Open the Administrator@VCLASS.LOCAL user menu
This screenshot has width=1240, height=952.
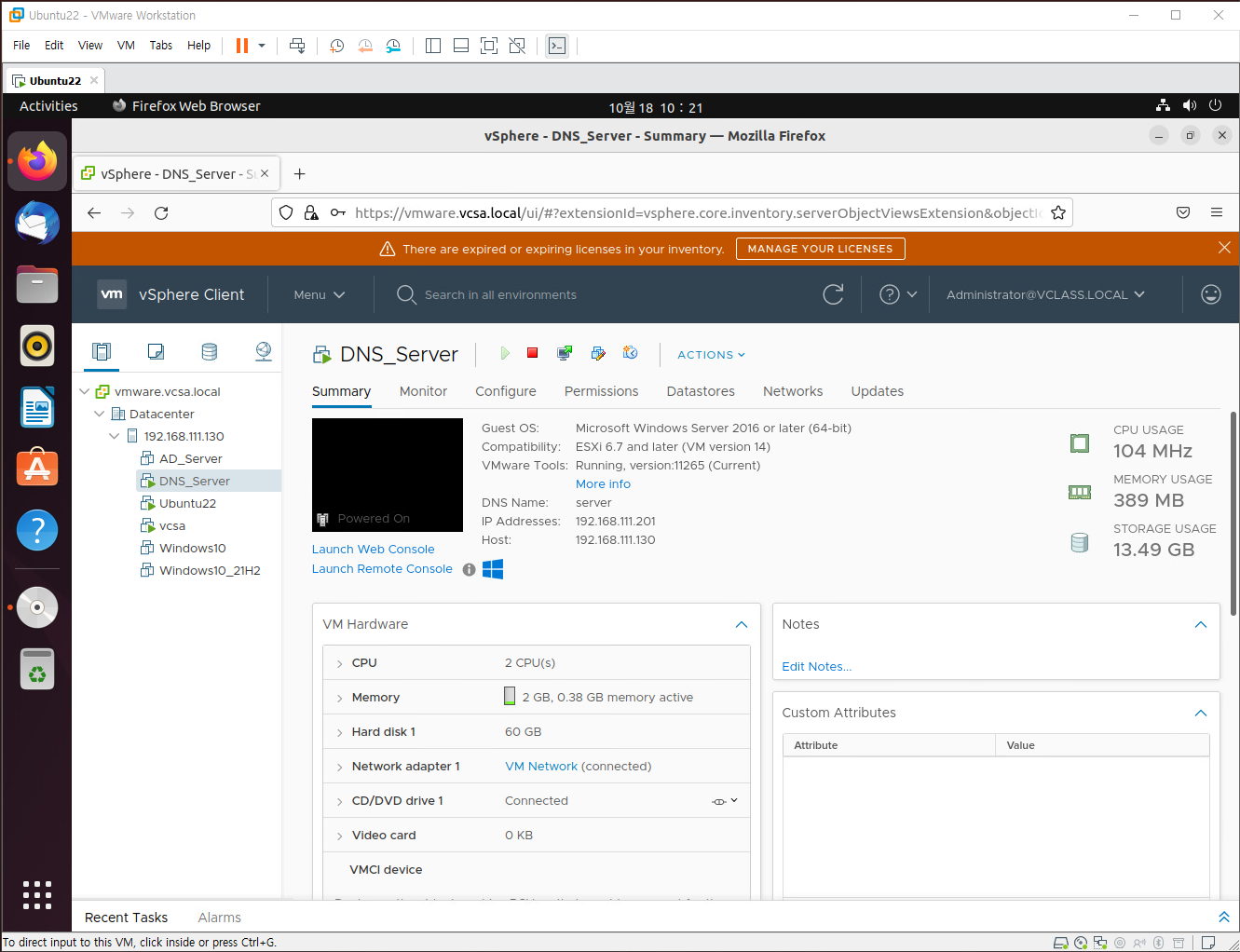tap(1045, 294)
